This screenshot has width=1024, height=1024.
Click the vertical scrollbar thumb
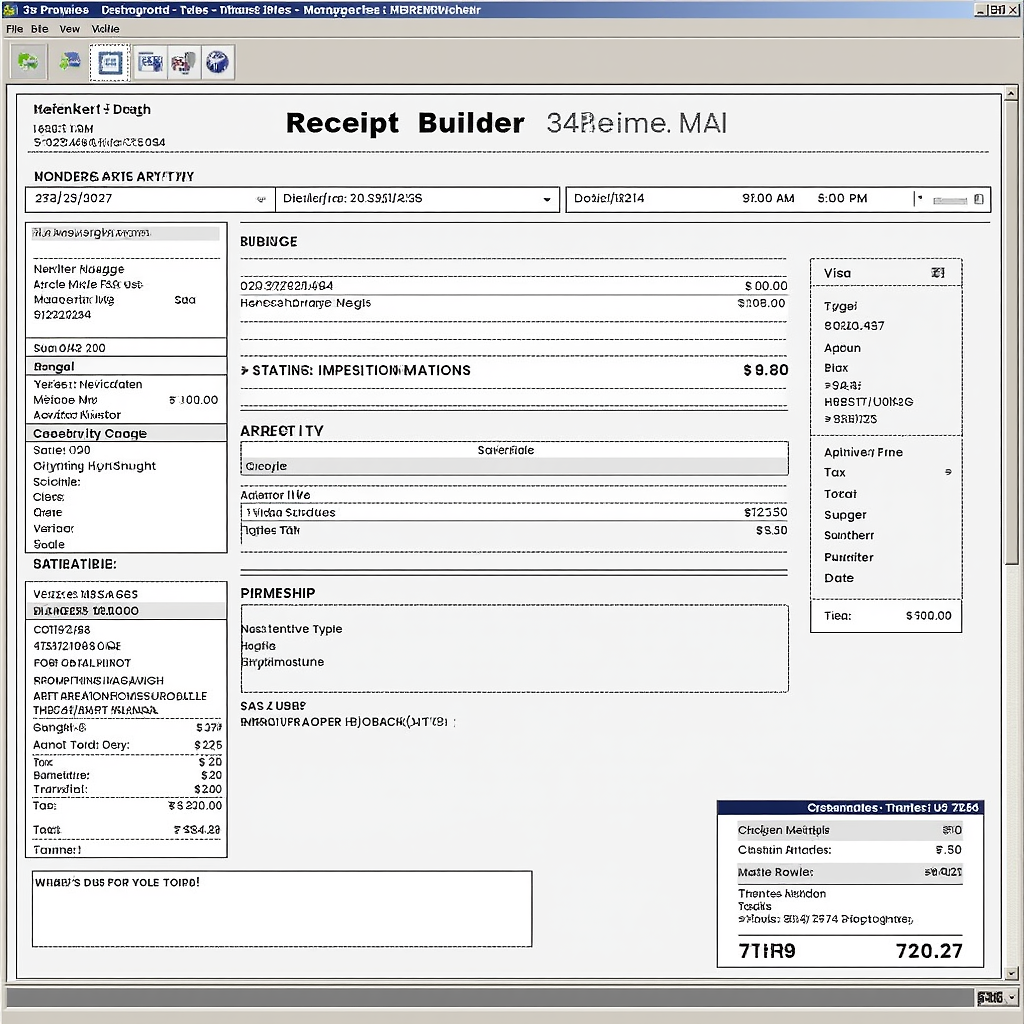(x=1011, y=333)
